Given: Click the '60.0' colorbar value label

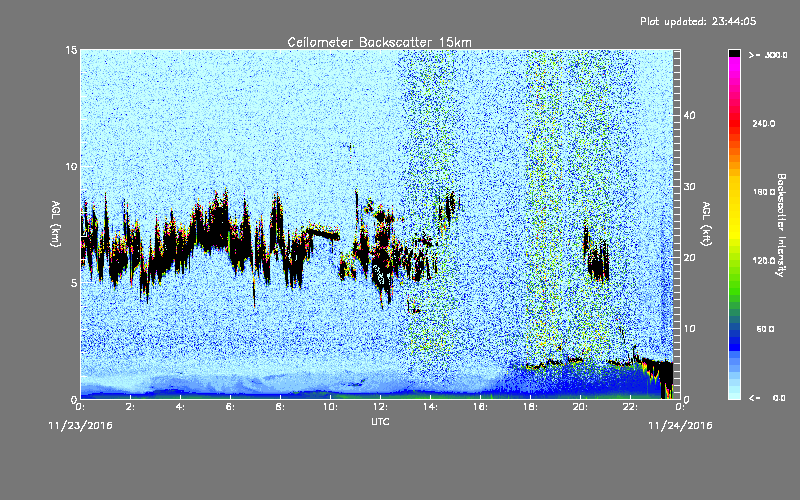Looking at the screenshot, I should [x=765, y=329].
